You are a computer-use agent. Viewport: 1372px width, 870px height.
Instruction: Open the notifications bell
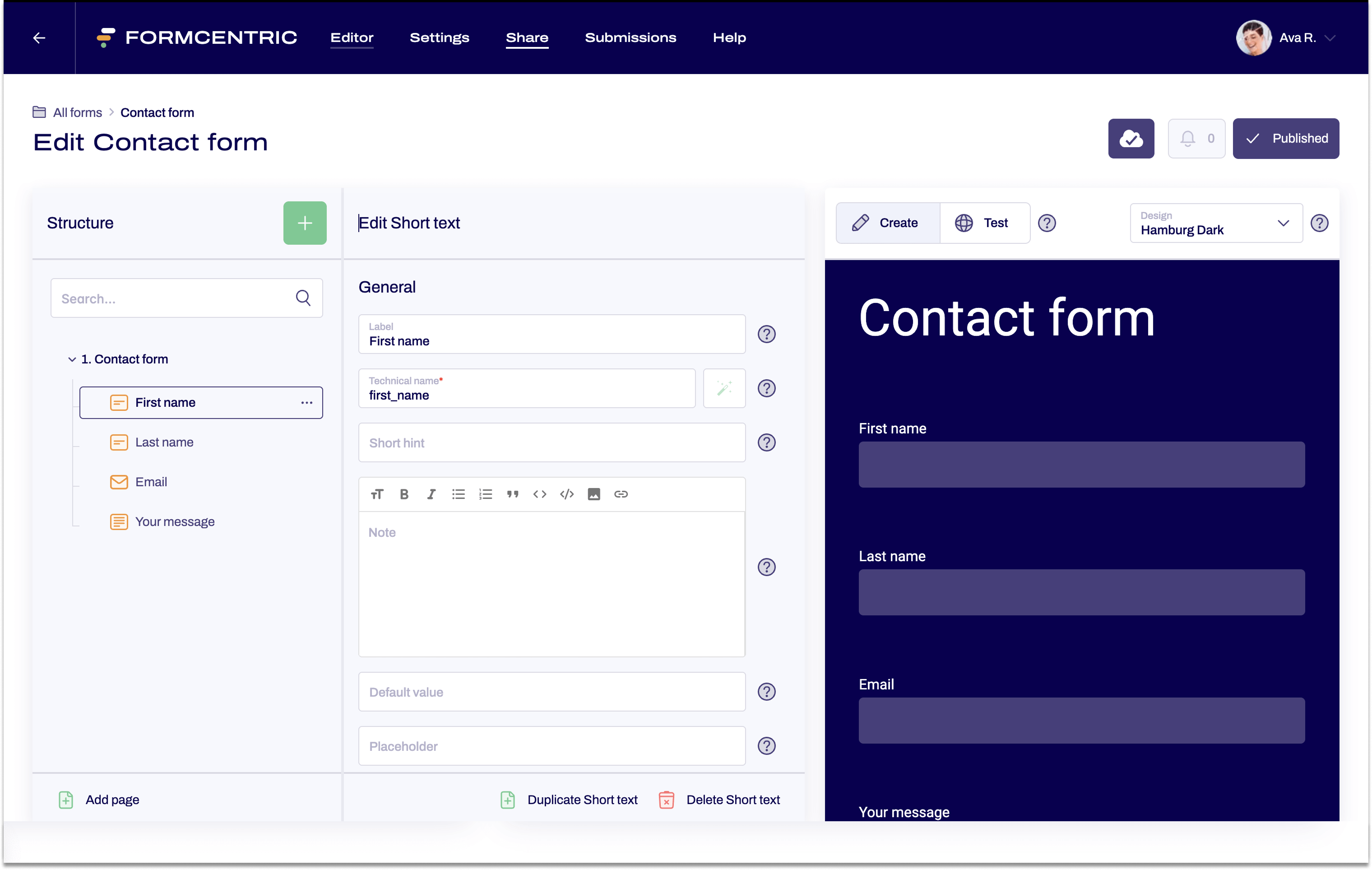(1196, 139)
